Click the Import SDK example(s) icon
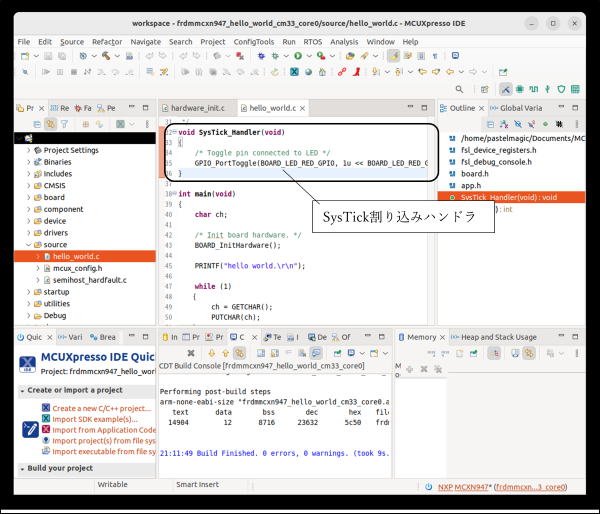Screen dimensions: 600x514 (x=46, y=418)
